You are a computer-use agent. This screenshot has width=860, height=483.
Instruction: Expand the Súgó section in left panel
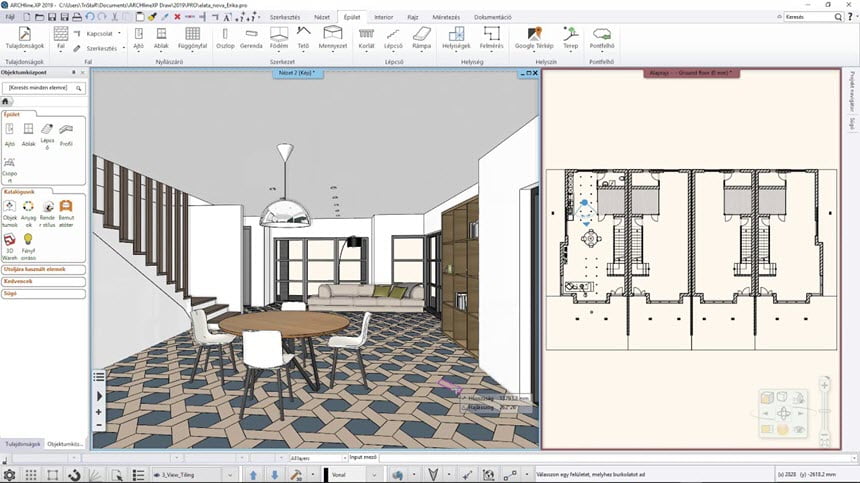43,294
